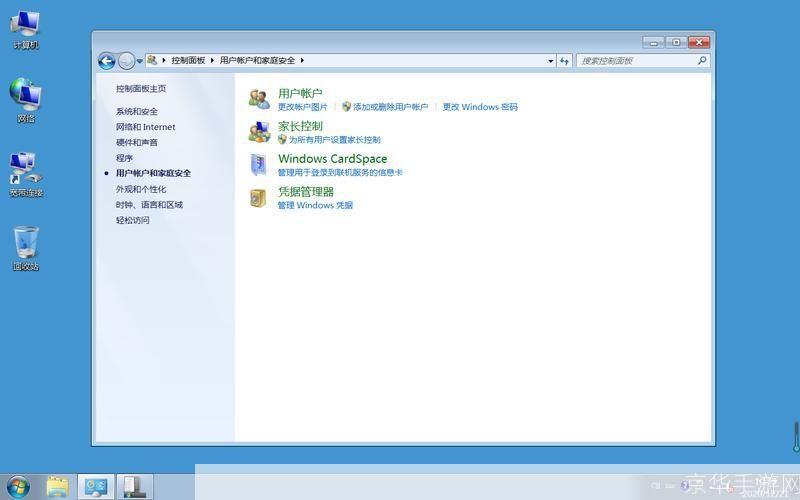Open 系统和安全 category in sidebar
Viewport: 800px width, 500px height.
point(137,111)
